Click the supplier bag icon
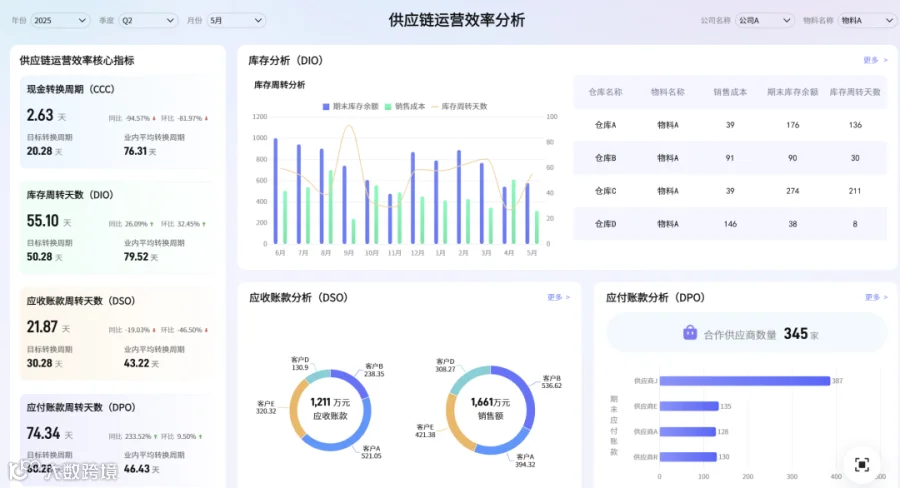 [690, 332]
